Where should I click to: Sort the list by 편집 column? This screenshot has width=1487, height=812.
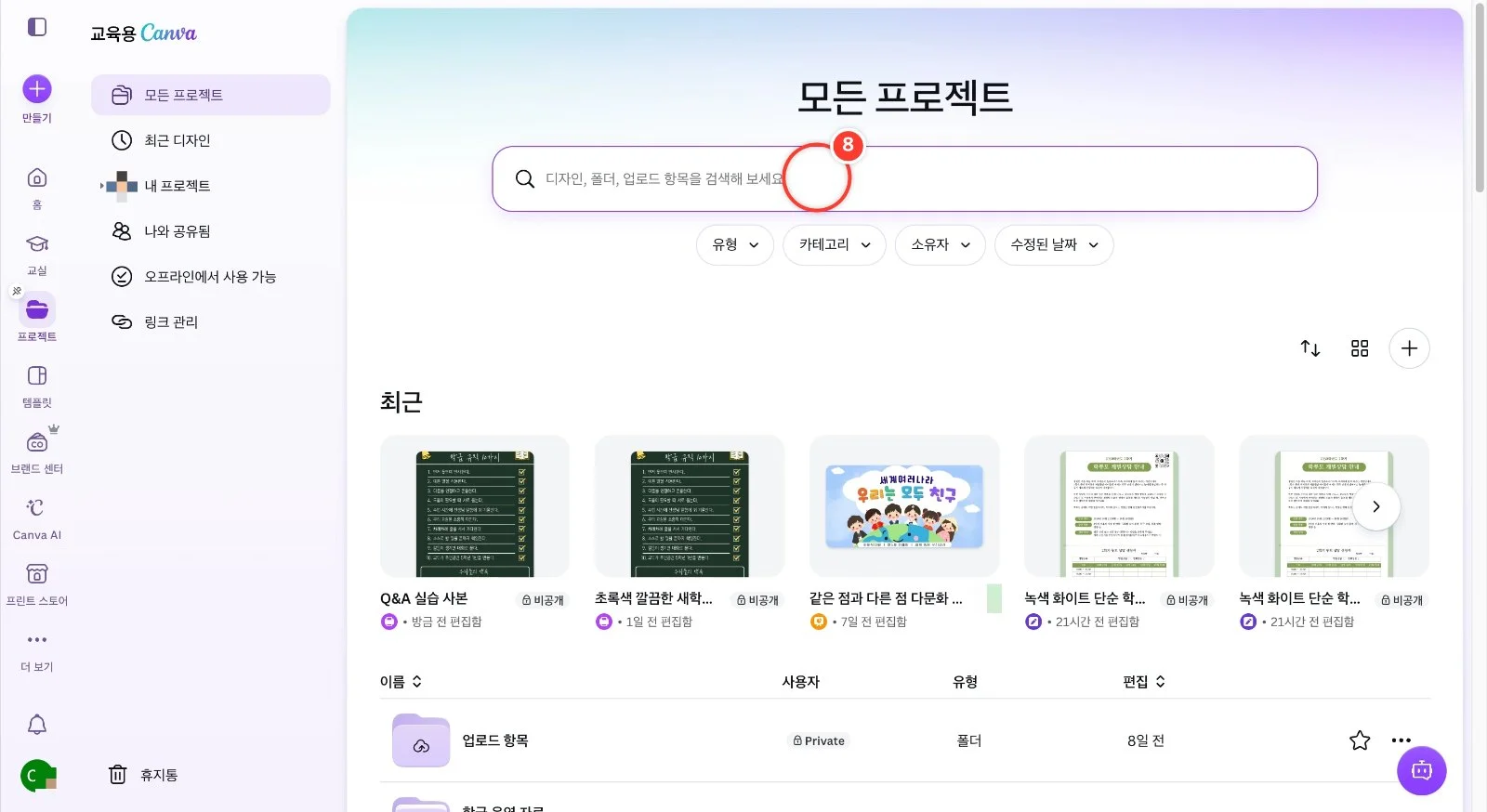pyautogui.click(x=1144, y=682)
